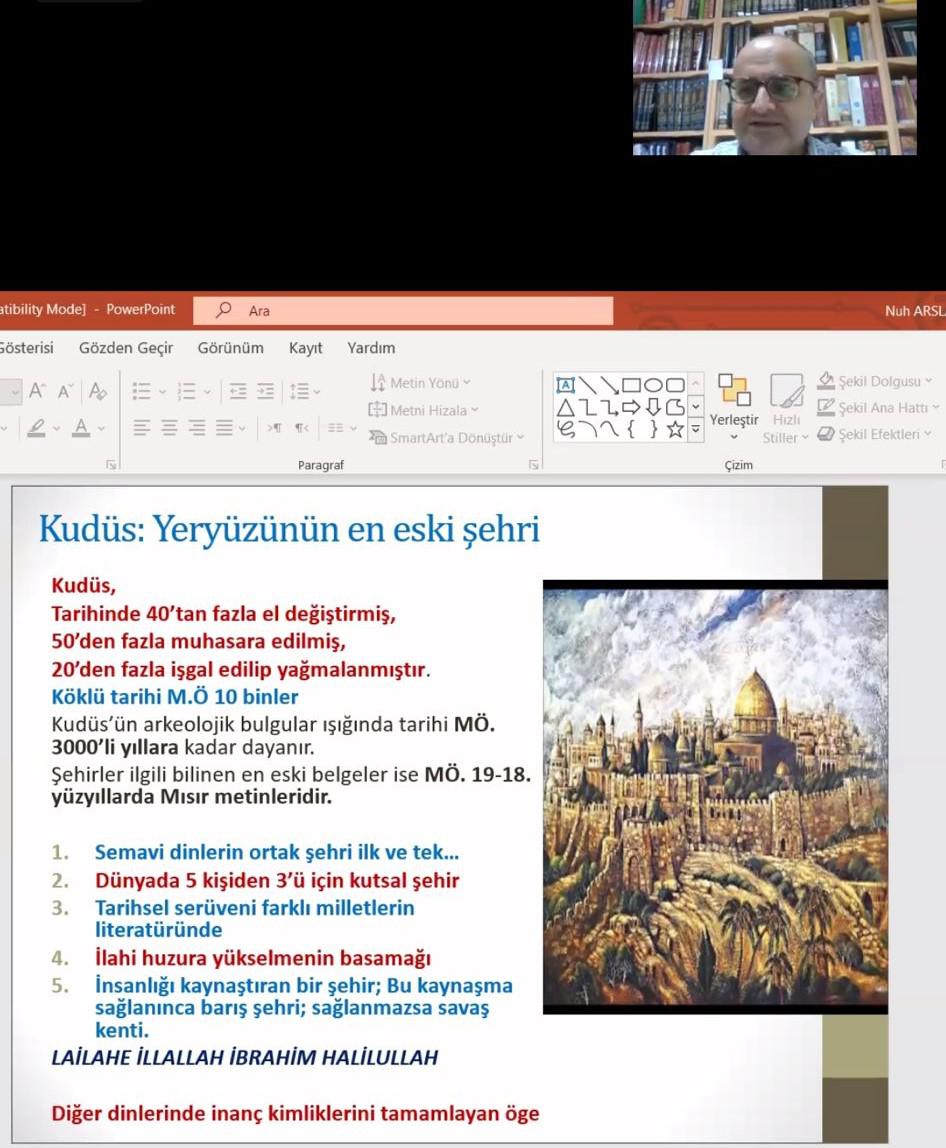Toggle center text alignment

[x=169, y=428]
